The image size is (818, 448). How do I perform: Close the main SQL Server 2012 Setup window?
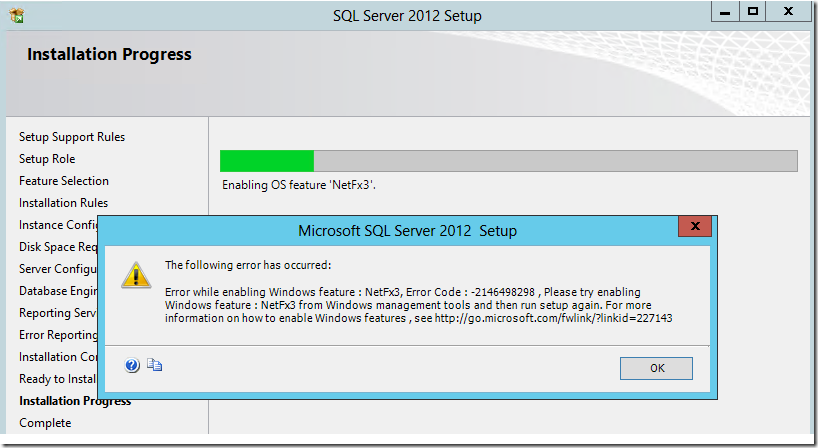click(788, 11)
